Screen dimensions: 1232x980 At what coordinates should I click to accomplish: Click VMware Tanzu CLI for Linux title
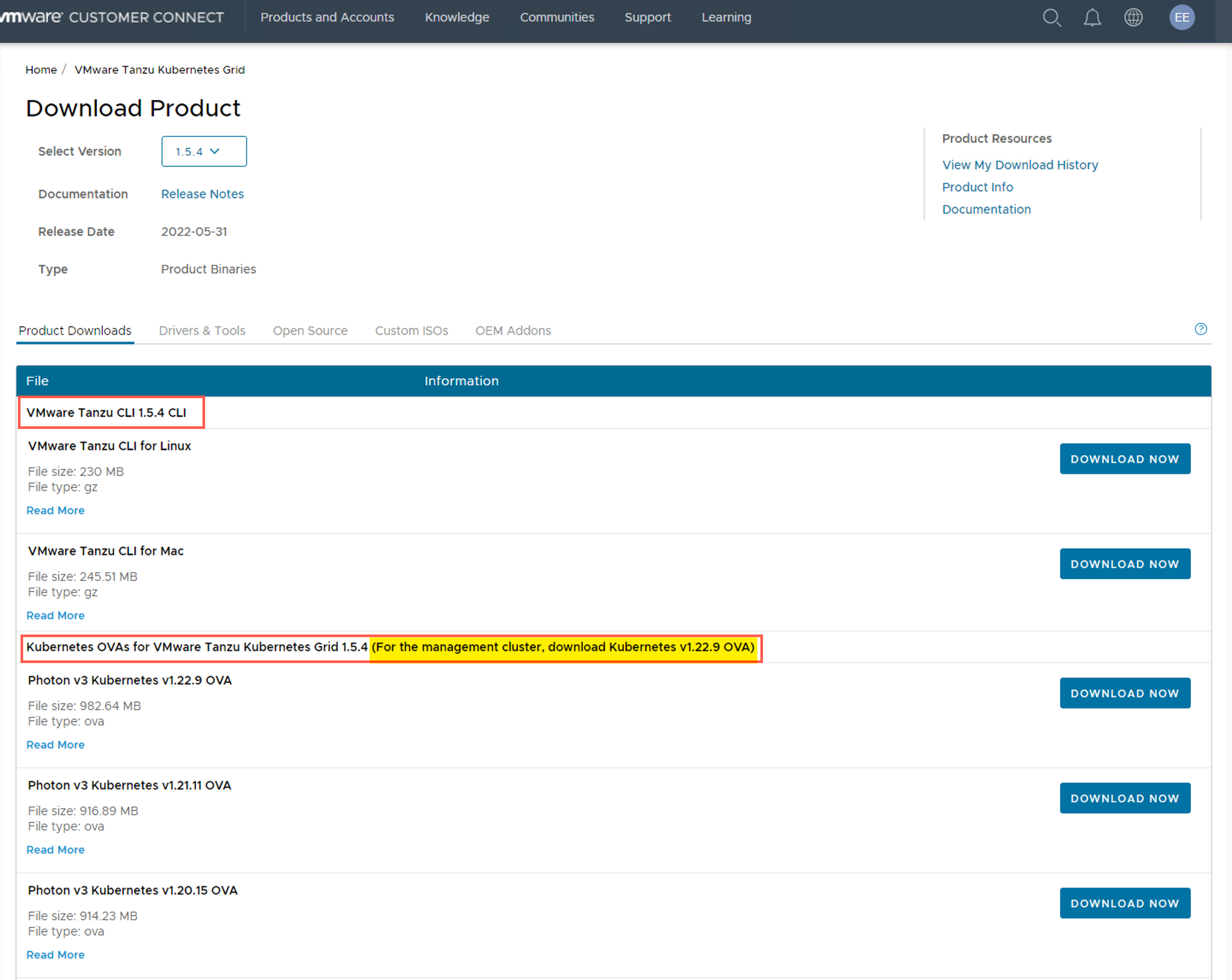(109, 446)
